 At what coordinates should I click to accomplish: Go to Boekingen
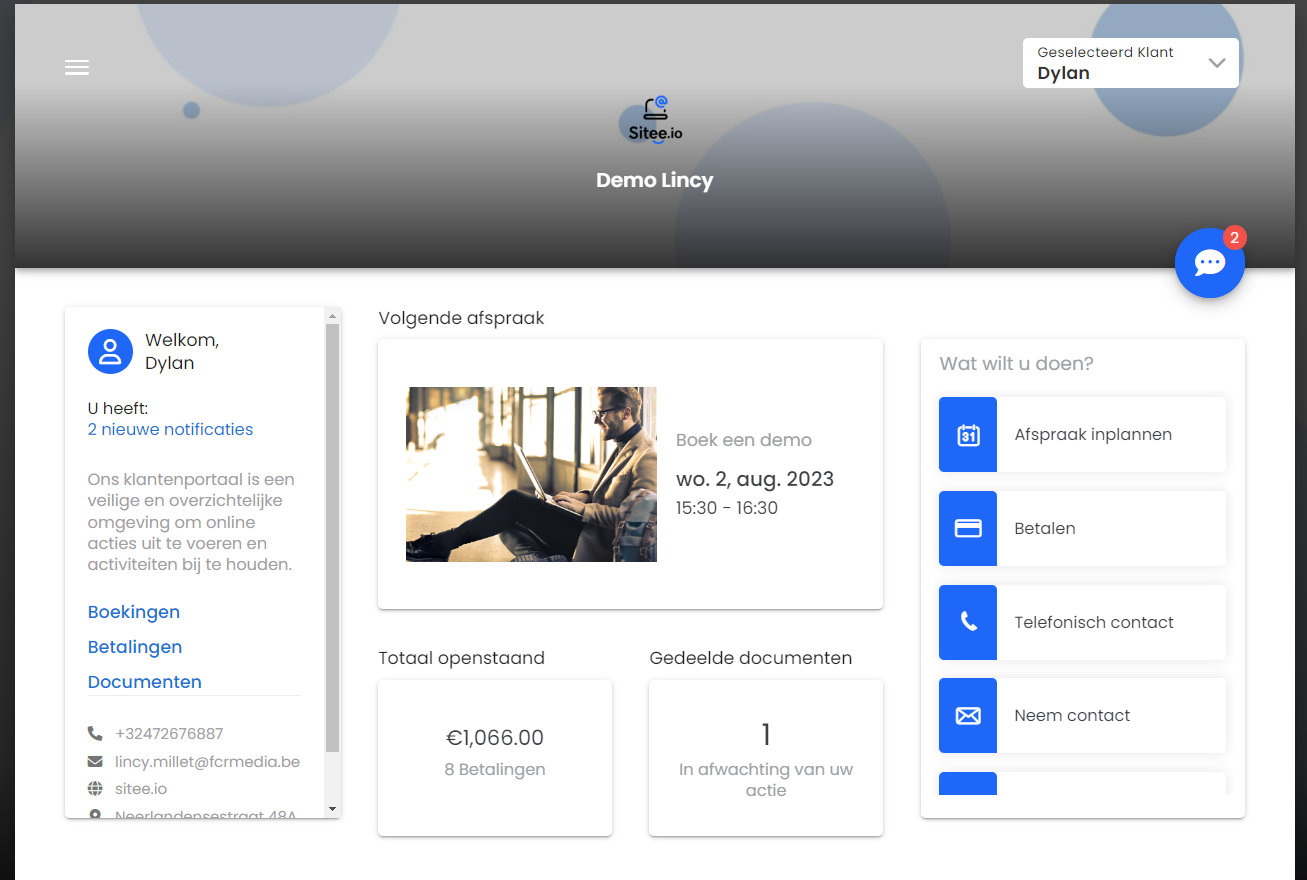pyautogui.click(x=134, y=612)
